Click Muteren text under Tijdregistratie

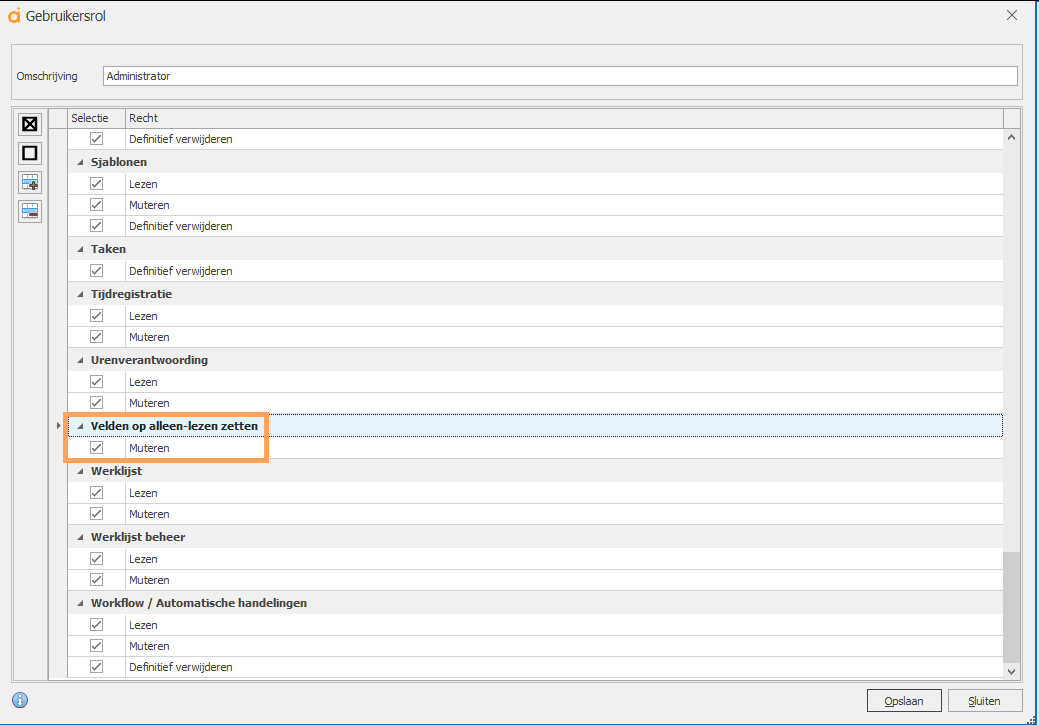coord(149,337)
